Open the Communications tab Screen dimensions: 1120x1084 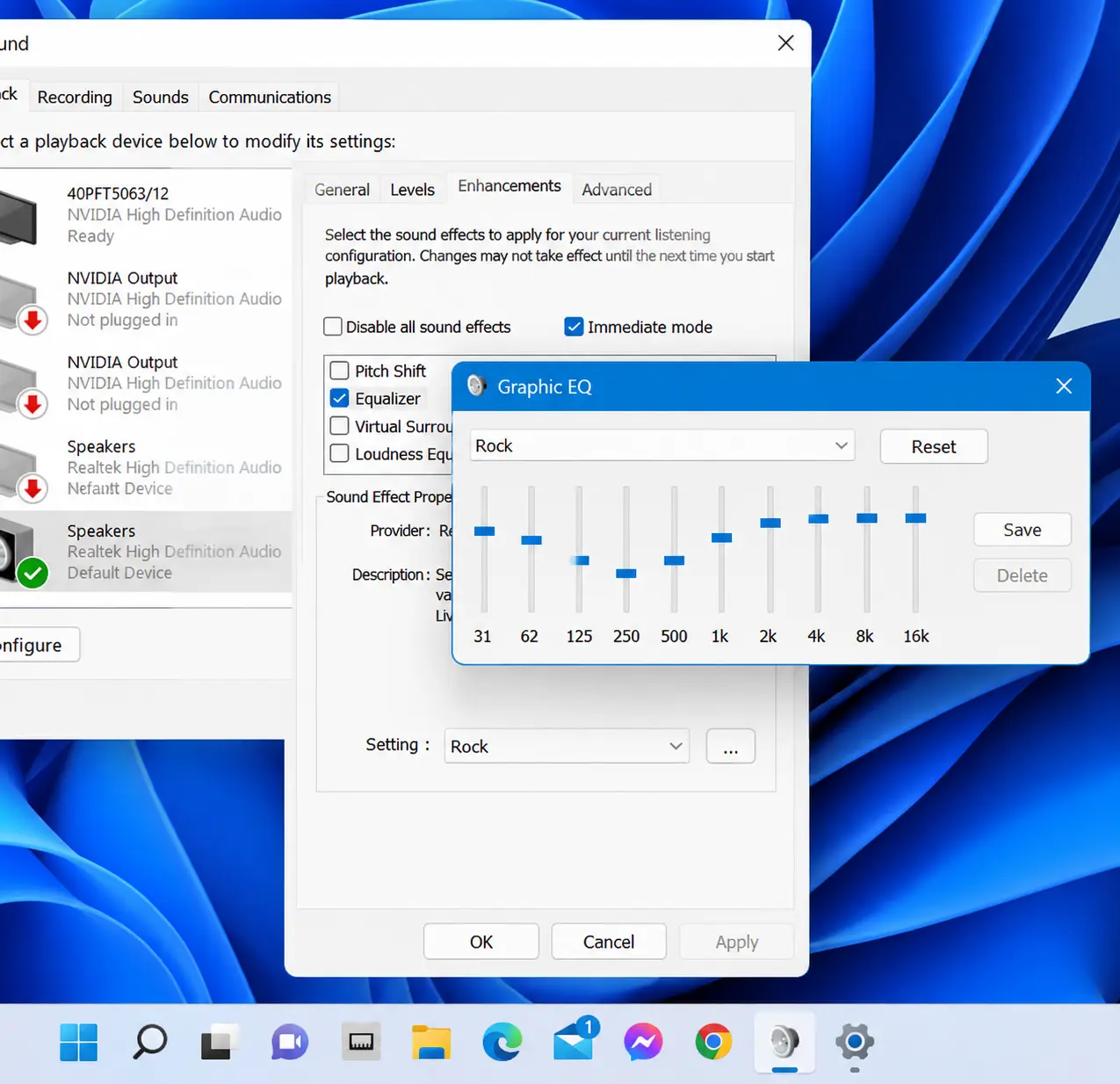(270, 97)
